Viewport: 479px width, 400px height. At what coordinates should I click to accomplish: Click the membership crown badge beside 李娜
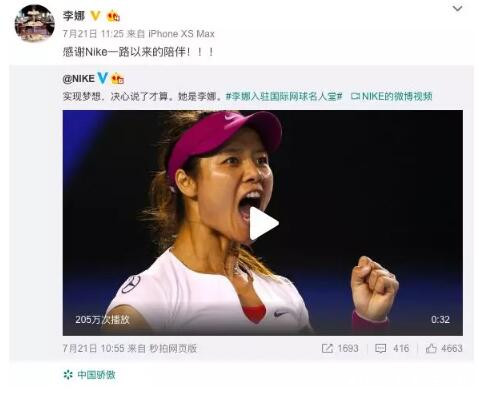pyautogui.click(x=113, y=16)
